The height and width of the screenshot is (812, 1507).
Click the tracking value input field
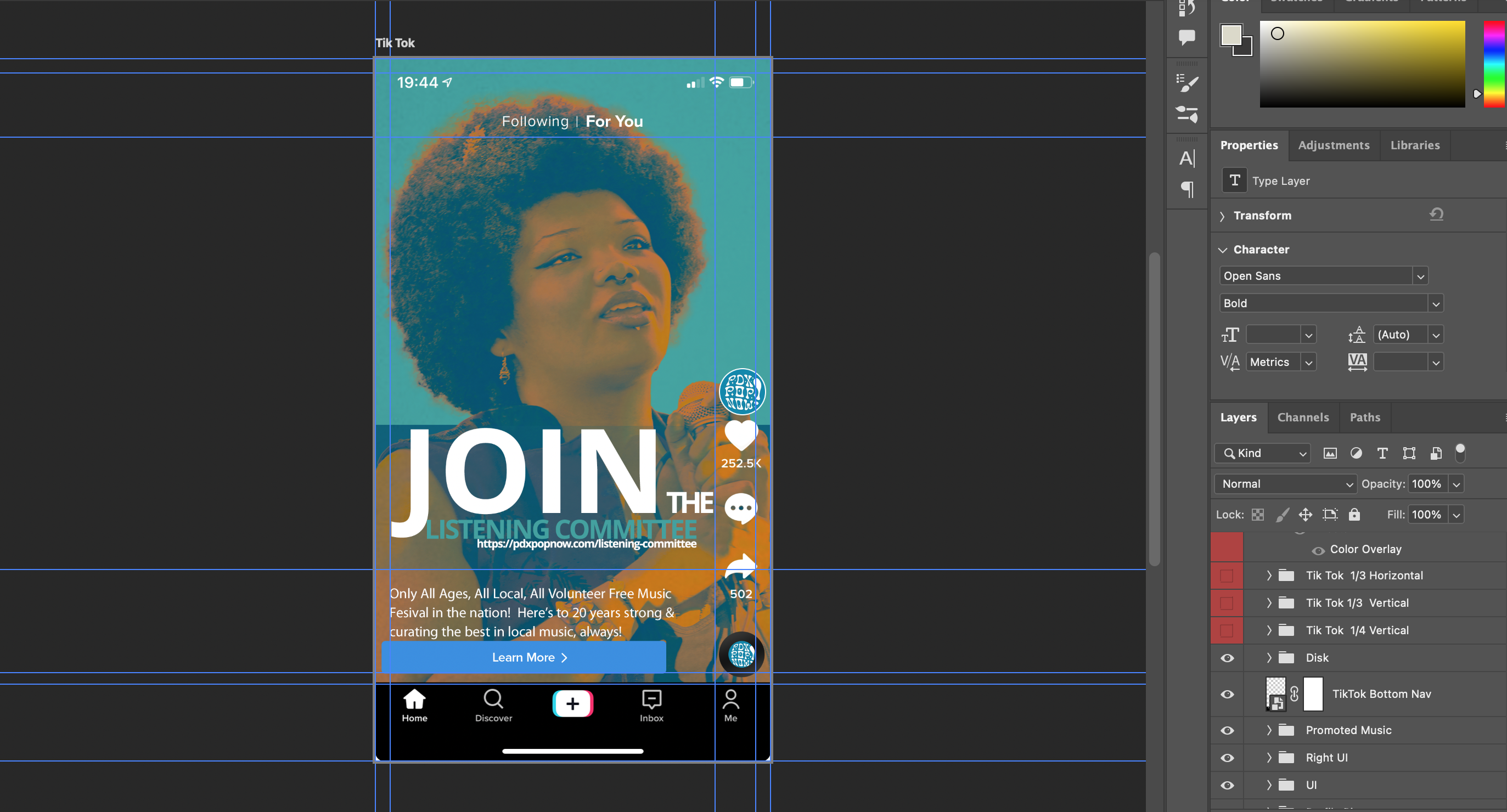1401,363
